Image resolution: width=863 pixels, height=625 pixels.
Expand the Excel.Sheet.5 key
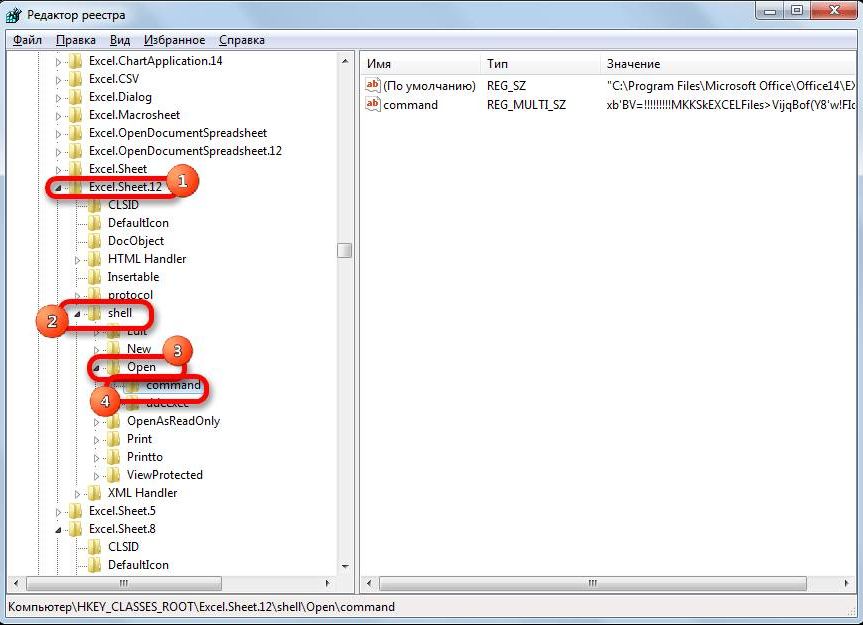tap(58, 512)
